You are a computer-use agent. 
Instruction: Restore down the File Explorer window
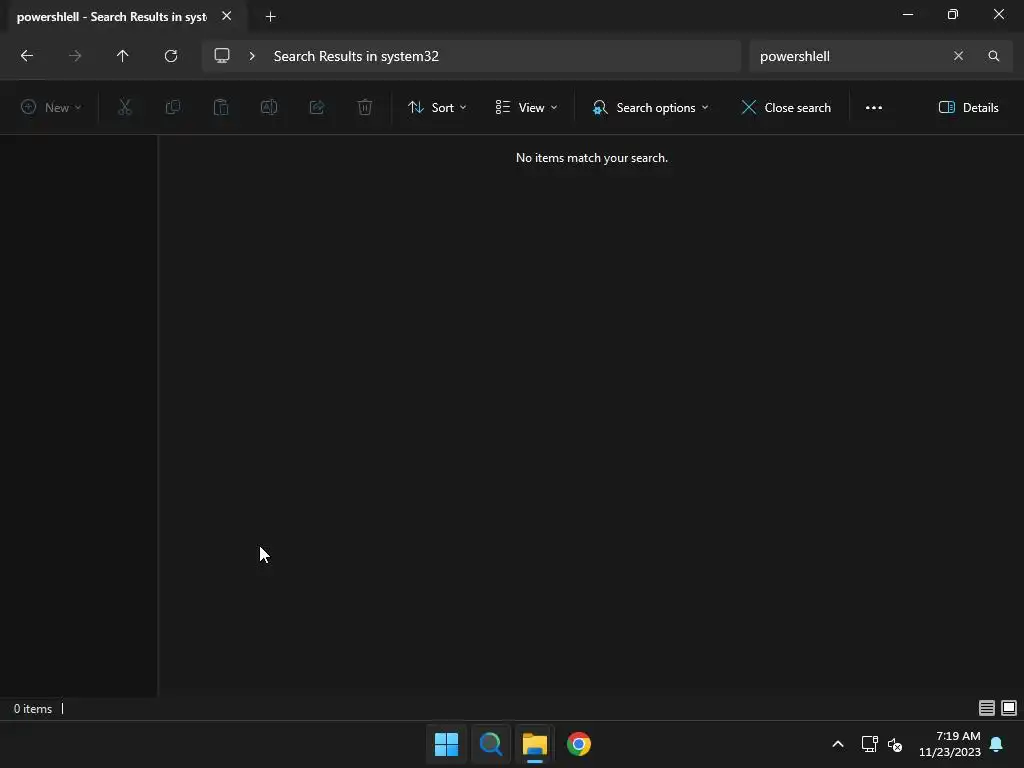(x=953, y=14)
